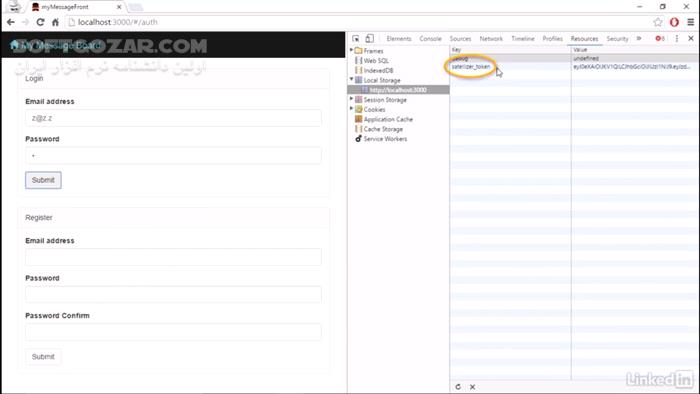Refresh the local storage table
Viewport: 700px width, 394px height.
[458, 387]
